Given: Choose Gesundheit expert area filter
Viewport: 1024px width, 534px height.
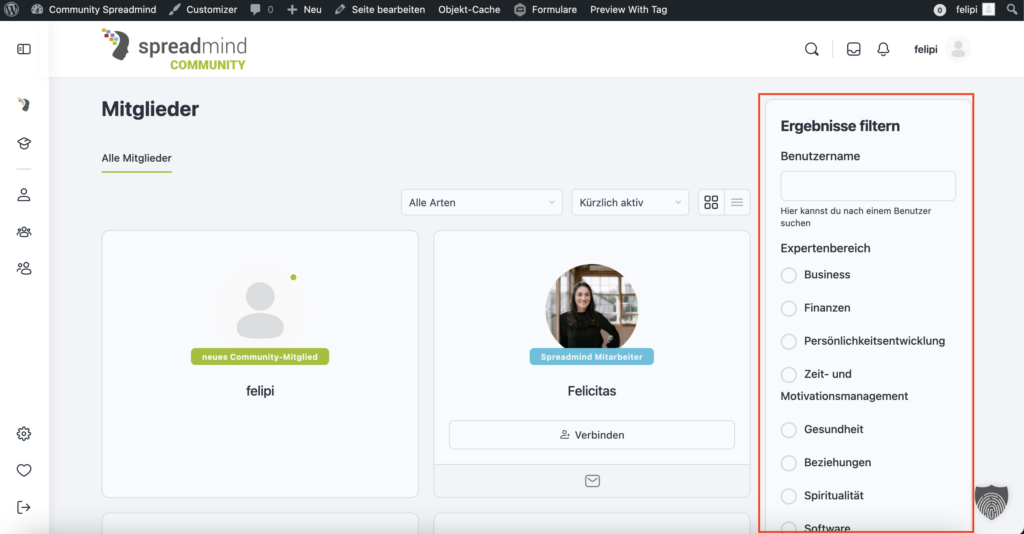Looking at the screenshot, I should point(789,430).
